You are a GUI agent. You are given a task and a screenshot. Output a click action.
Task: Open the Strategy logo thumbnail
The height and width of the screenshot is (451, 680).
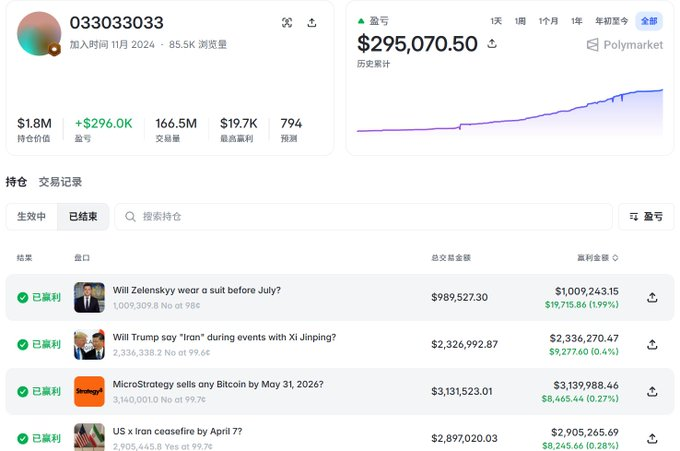[89, 392]
